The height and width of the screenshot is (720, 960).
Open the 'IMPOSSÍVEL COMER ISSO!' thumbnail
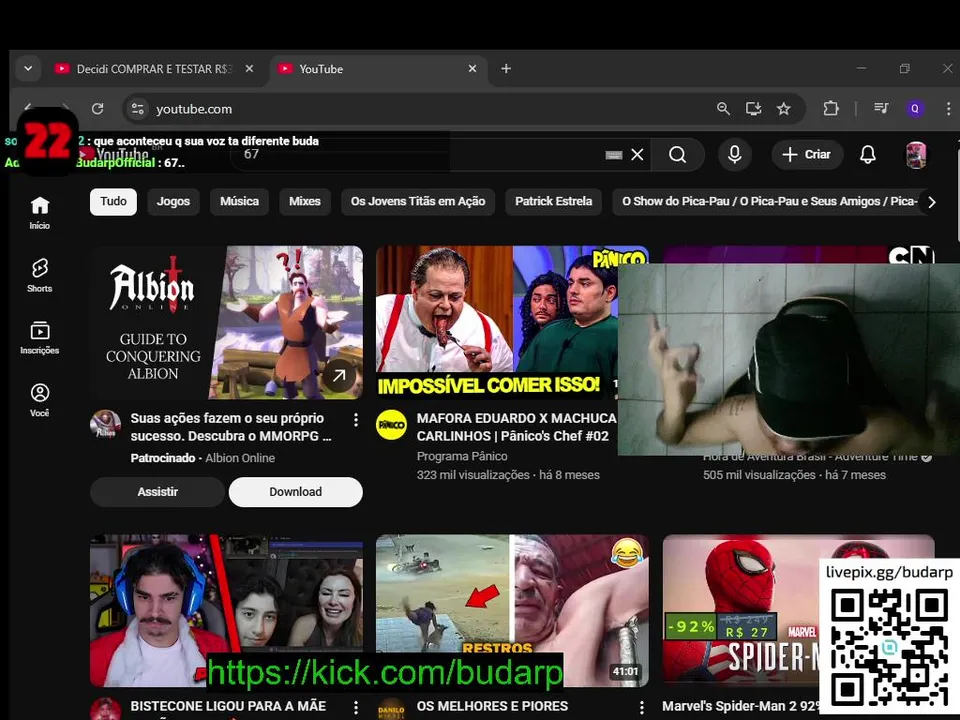pos(497,322)
